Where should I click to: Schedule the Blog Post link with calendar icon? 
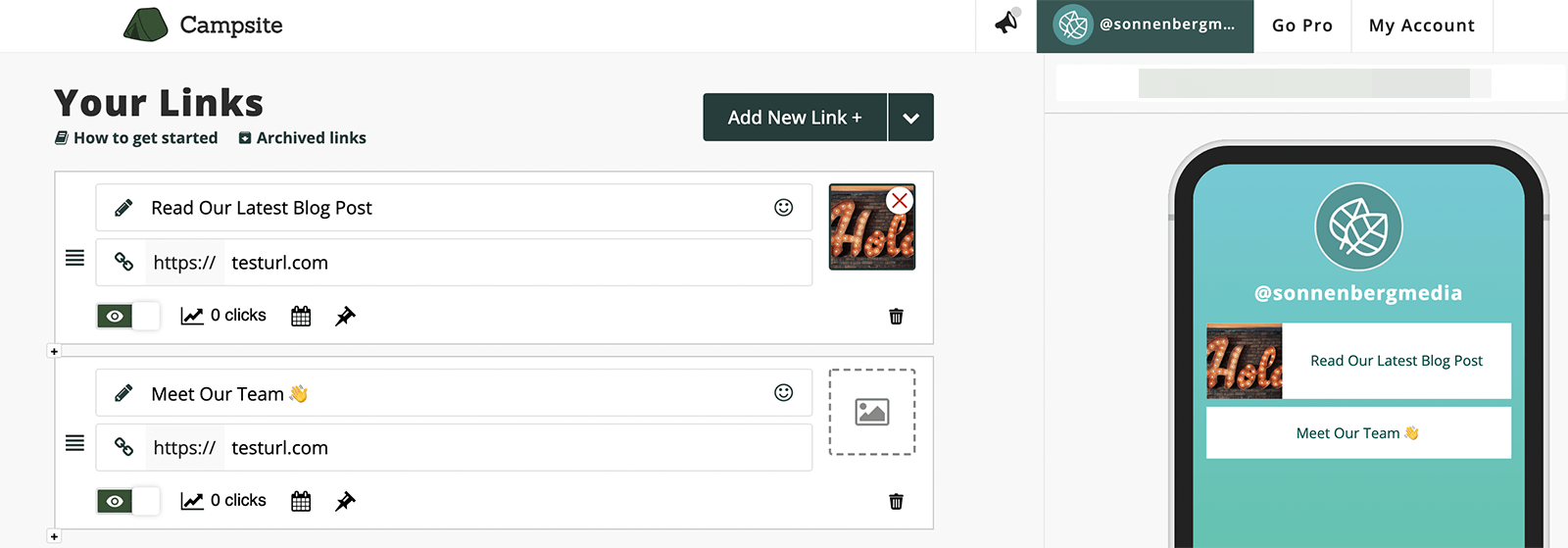[x=301, y=316]
